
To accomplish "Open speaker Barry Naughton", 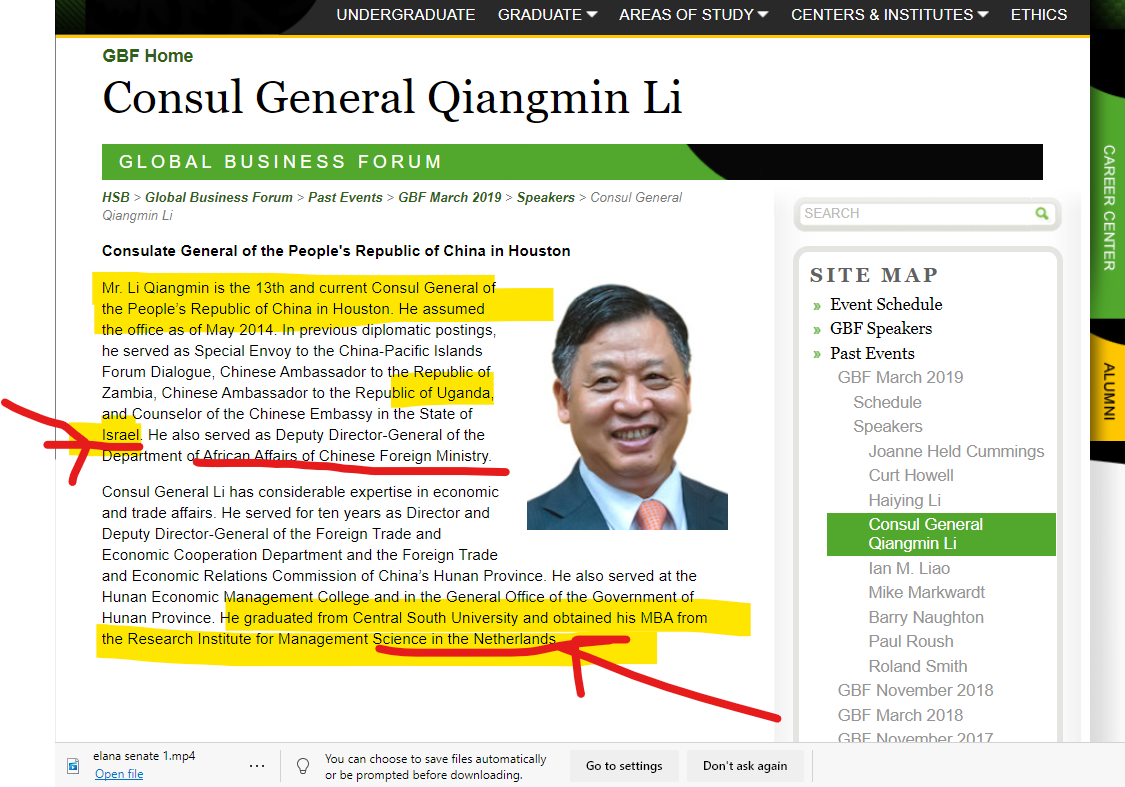I will click(926, 618).
